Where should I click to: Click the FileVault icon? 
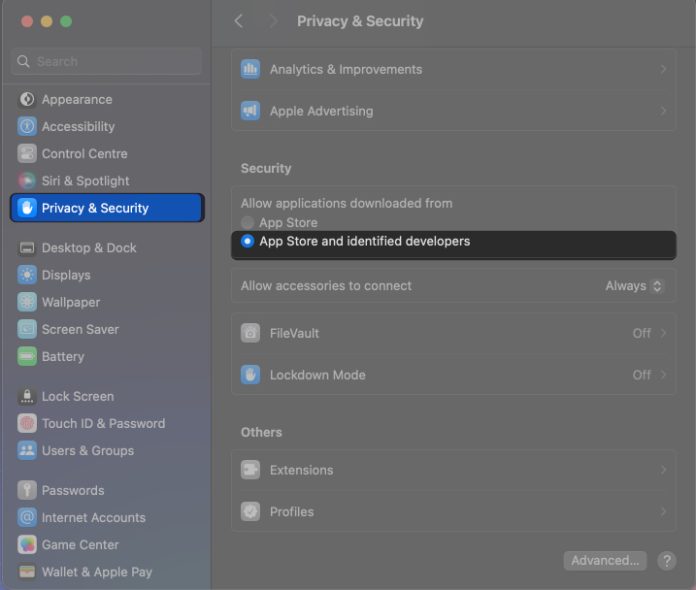(x=250, y=333)
